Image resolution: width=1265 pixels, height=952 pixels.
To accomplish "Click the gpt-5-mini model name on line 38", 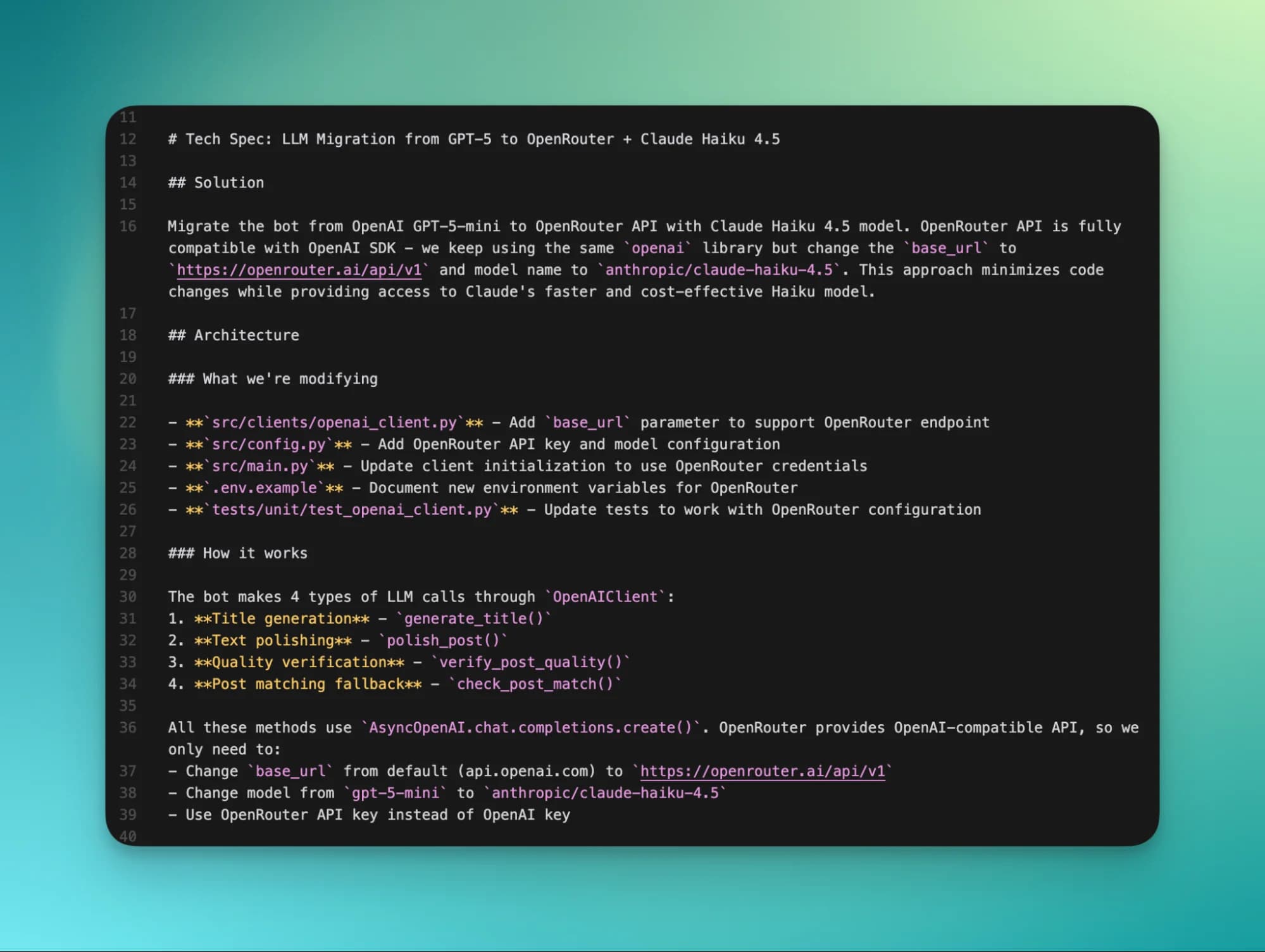I will [x=395, y=793].
